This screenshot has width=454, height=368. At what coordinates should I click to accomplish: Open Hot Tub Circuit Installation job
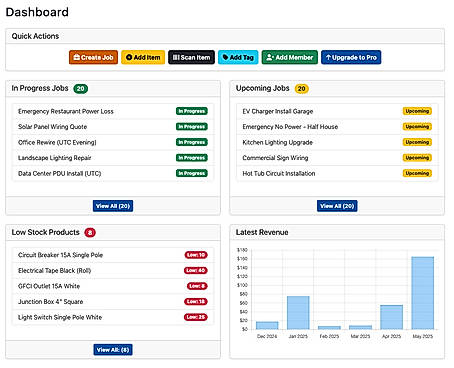[337, 173]
